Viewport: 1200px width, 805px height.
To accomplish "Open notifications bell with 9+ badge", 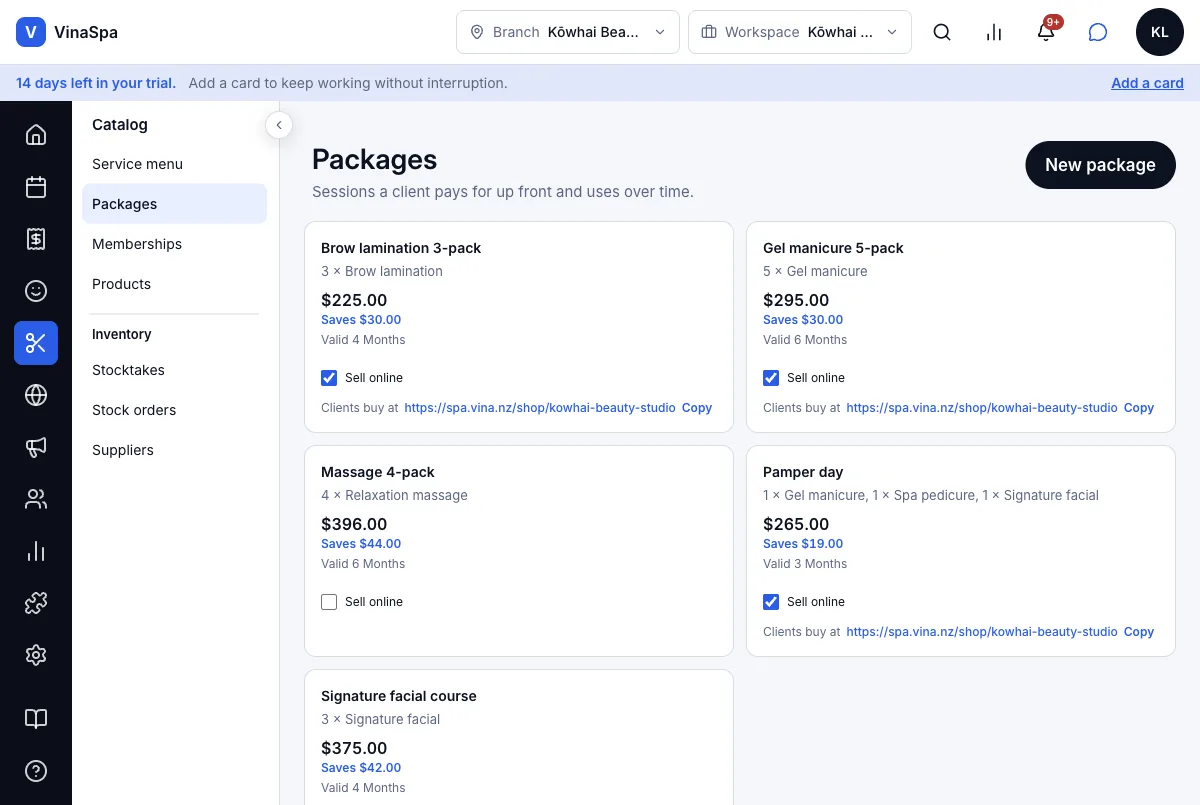I will [1046, 32].
